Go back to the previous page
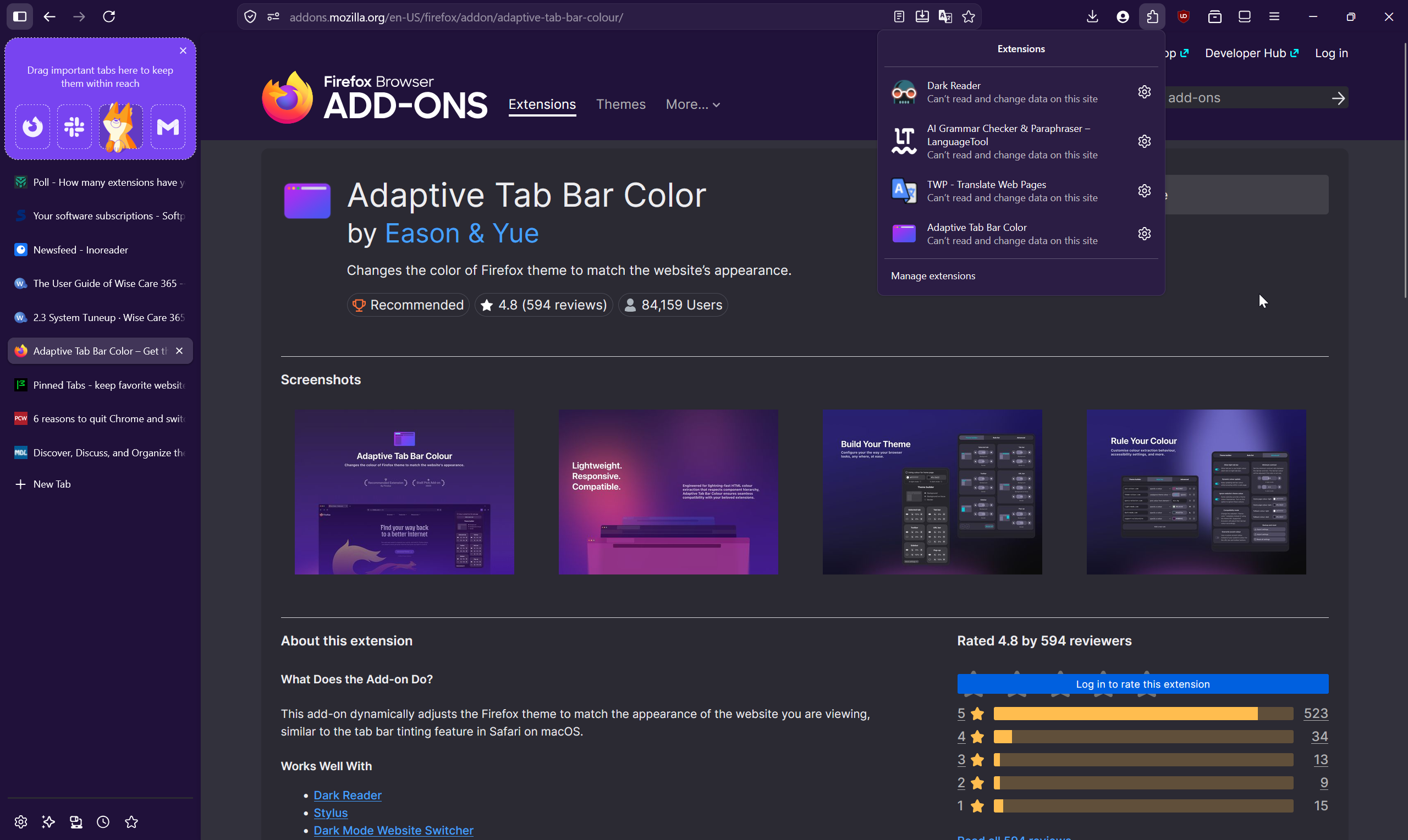The image size is (1408, 840). (50, 16)
